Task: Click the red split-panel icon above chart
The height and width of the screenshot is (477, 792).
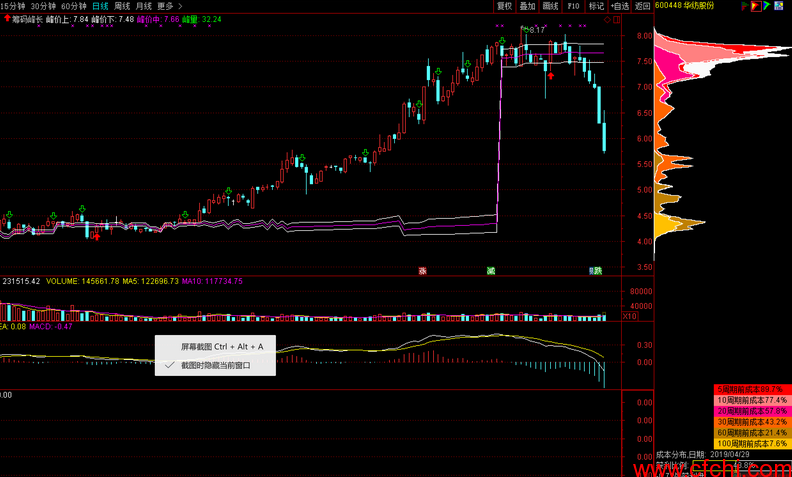Action: pos(617,19)
